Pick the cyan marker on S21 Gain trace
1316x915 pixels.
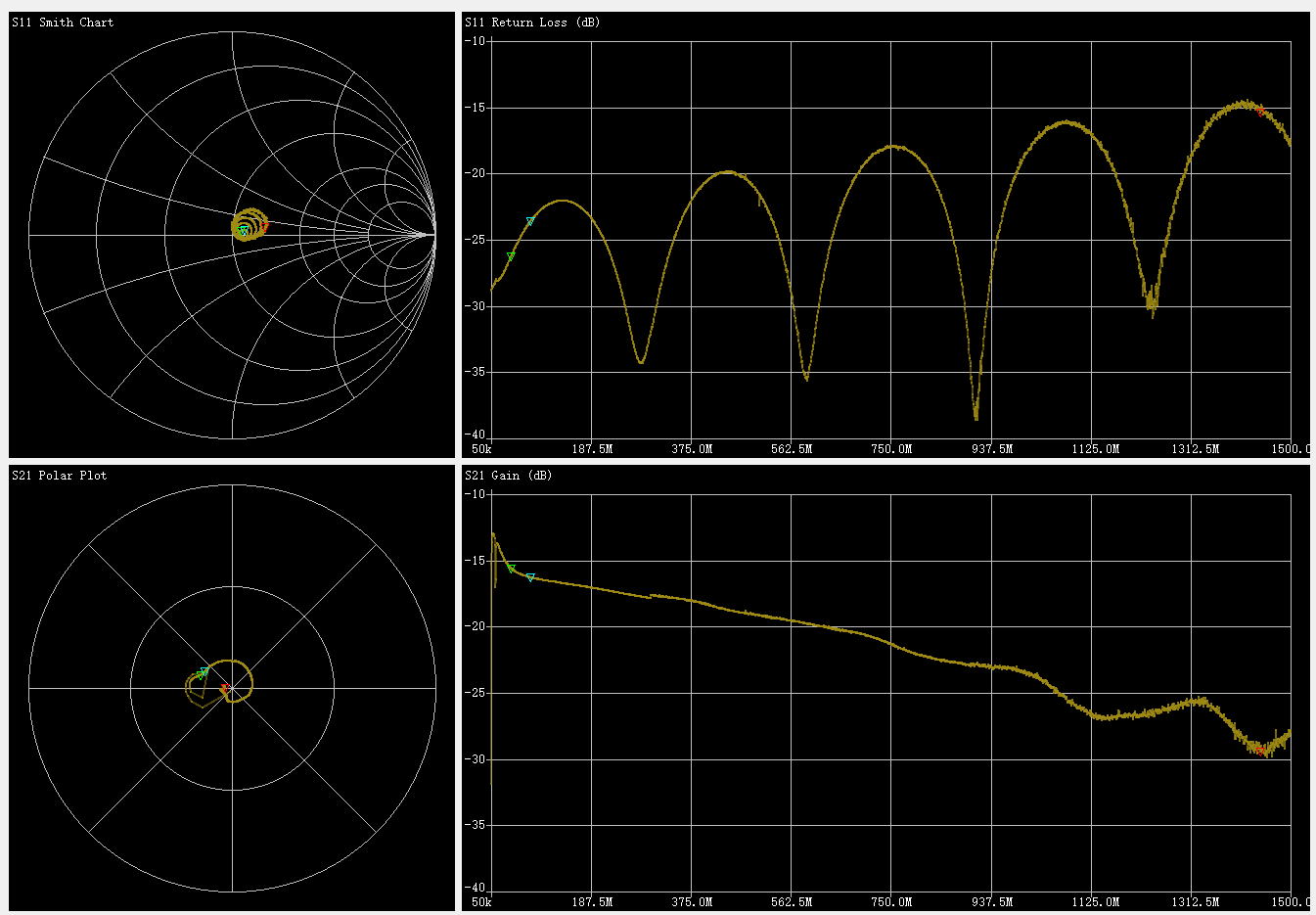(x=530, y=577)
